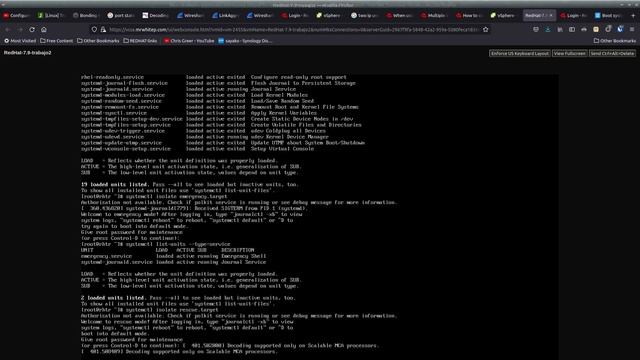Open the Library icon in the toolbar
The height and width of the screenshot is (360, 640).
tap(560, 29)
